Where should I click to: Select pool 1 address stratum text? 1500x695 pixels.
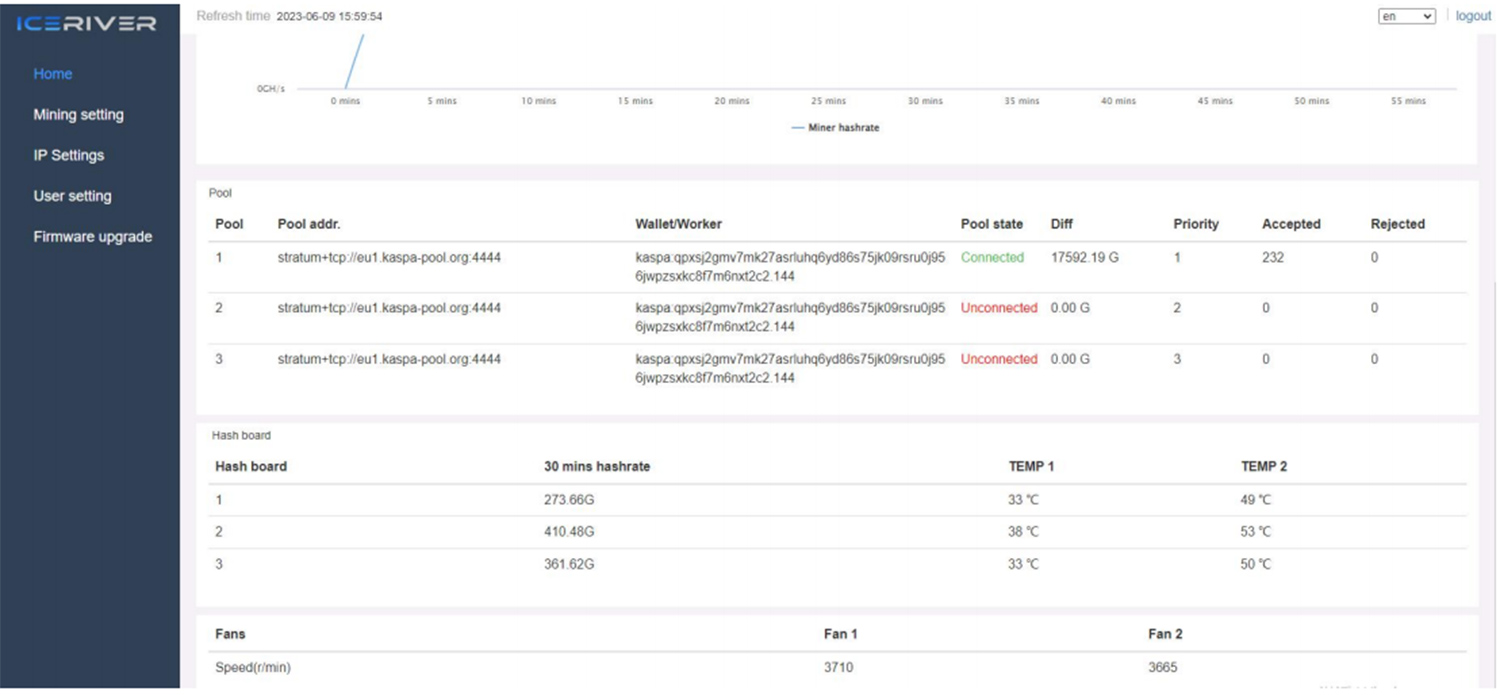389,257
